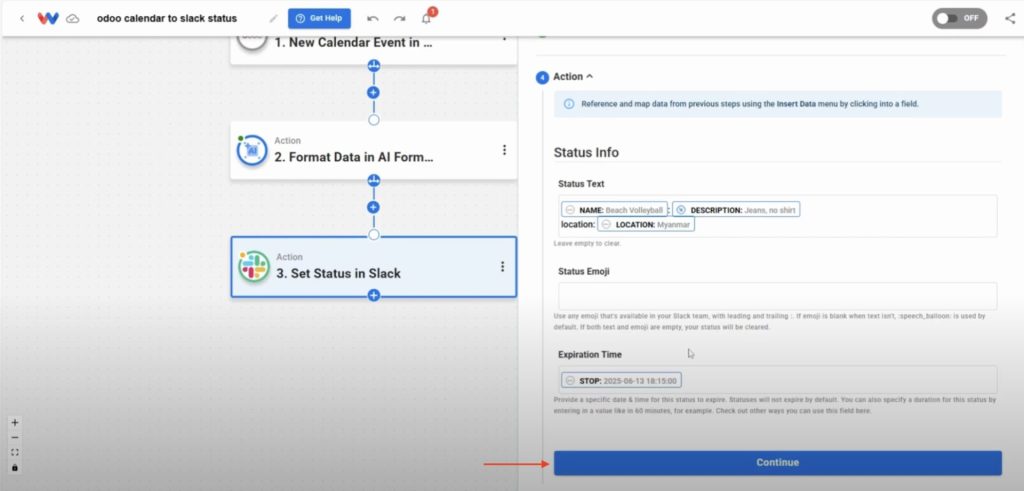The height and width of the screenshot is (491, 1024).
Task: Add a step using plus under step 2
Action: pos(374,208)
